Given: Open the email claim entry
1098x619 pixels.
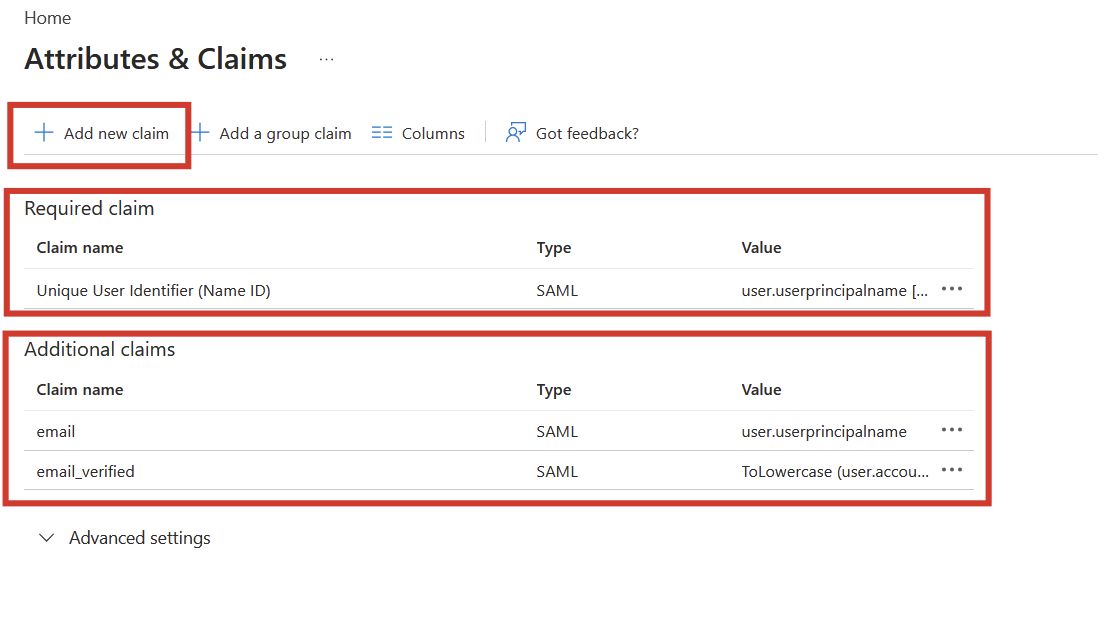Looking at the screenshot, I should coord(56,432).
